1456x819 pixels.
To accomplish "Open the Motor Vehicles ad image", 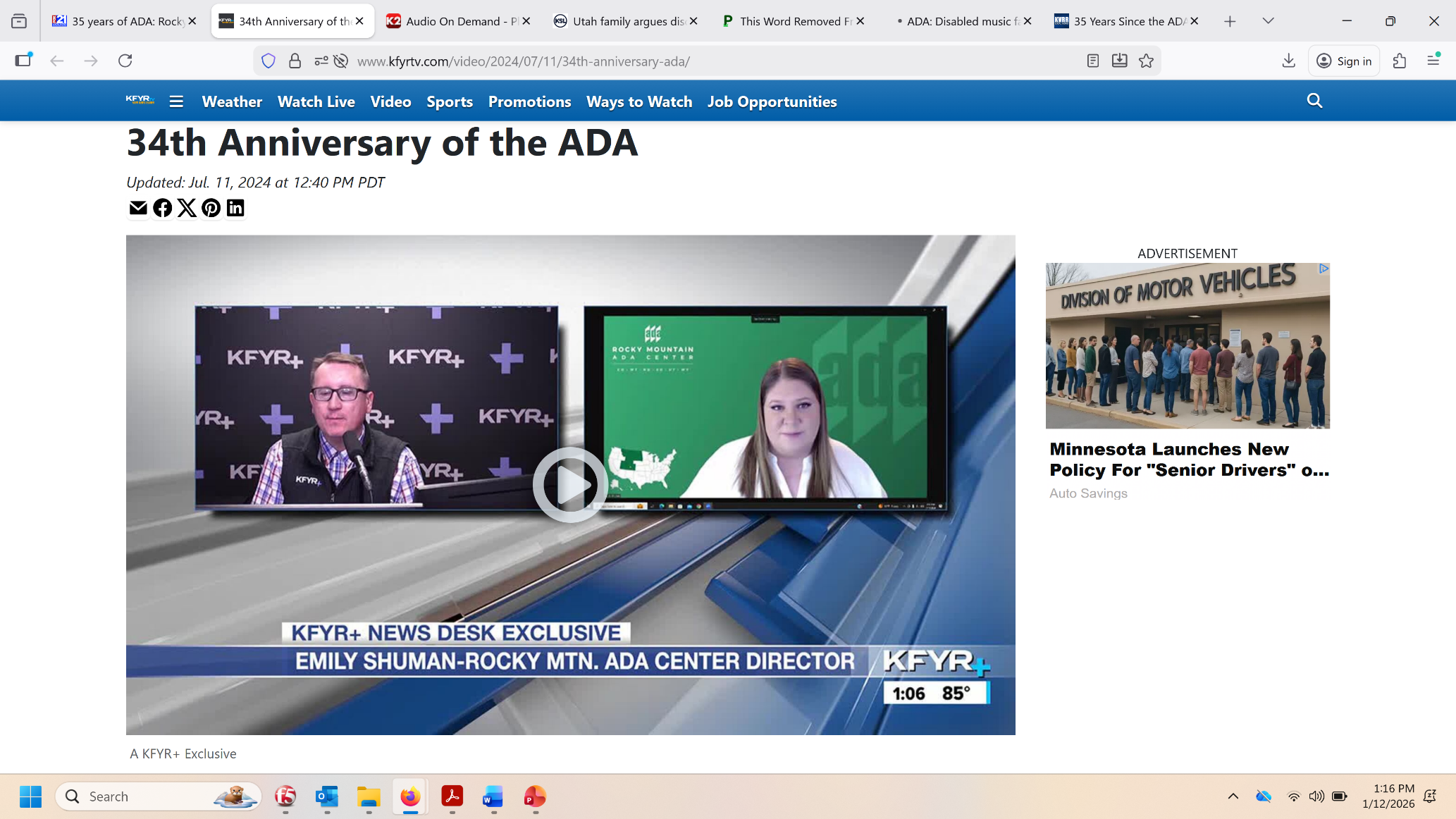I will (x=1187, y=345).
